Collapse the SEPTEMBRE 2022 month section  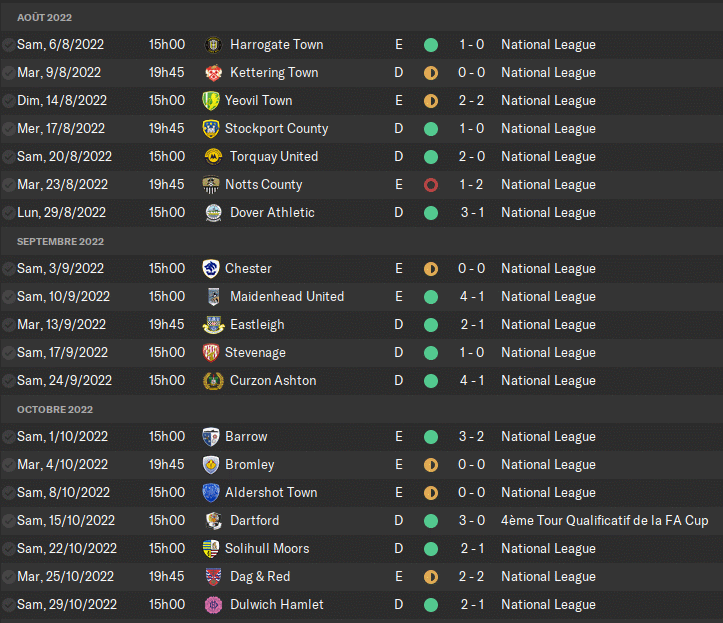(60, 242)
